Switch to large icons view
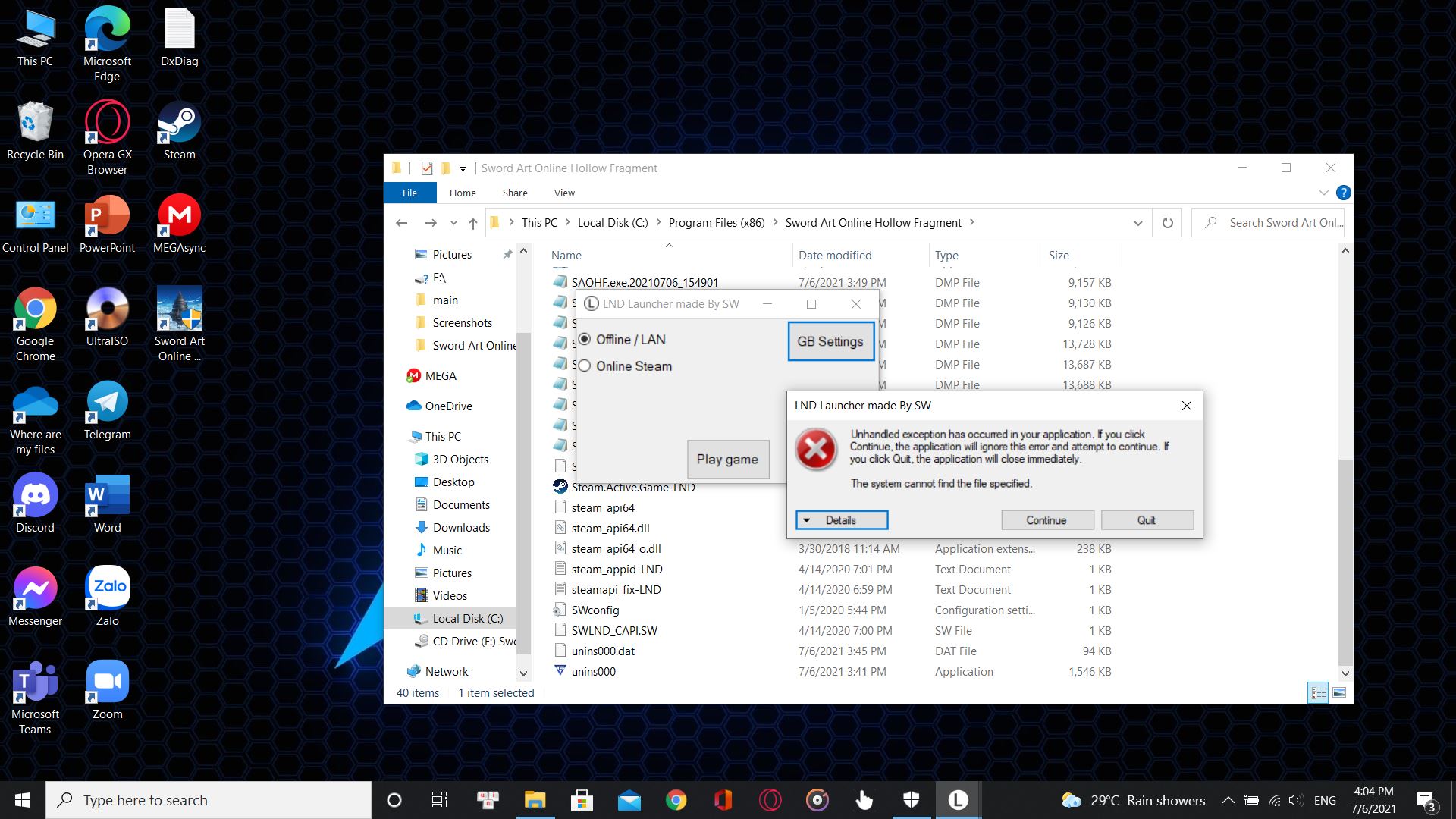 tap(1339, 692)
